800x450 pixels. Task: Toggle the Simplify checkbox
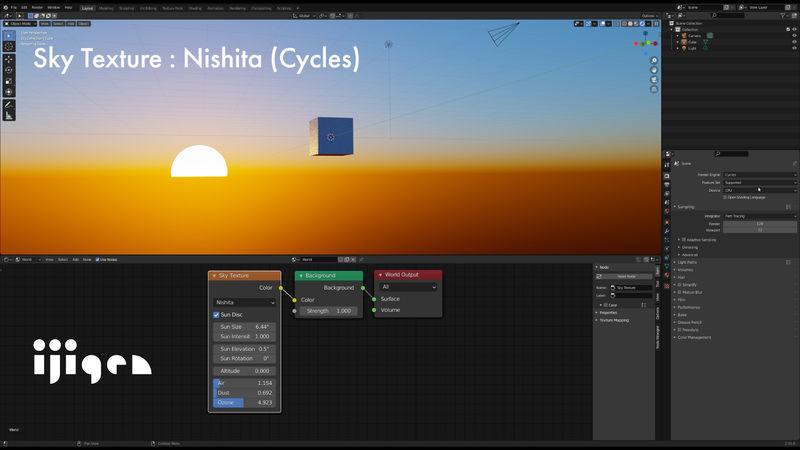[x=679, y=285]
